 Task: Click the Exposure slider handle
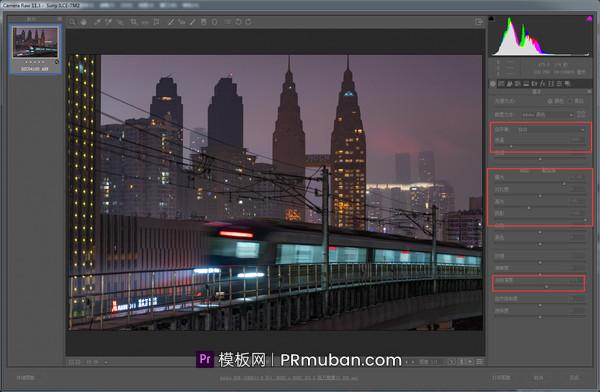(x=564, y=184)
